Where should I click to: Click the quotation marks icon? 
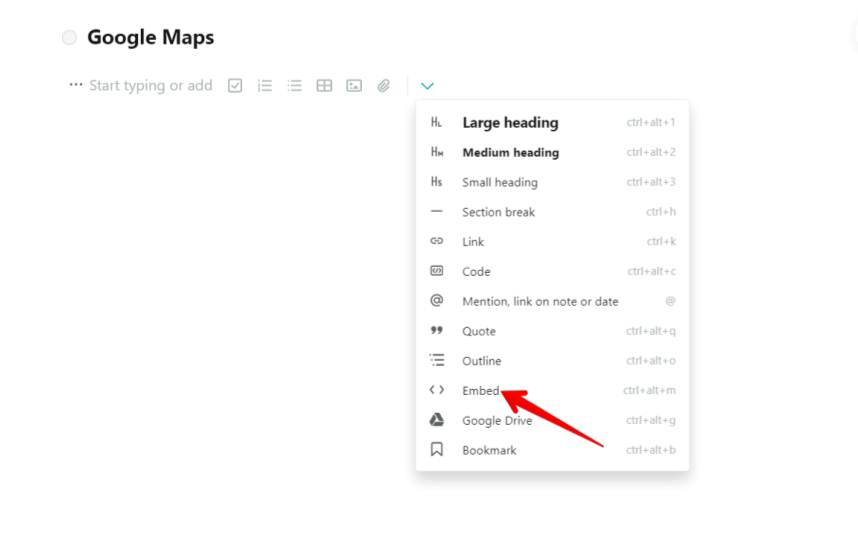click(436, 330)
